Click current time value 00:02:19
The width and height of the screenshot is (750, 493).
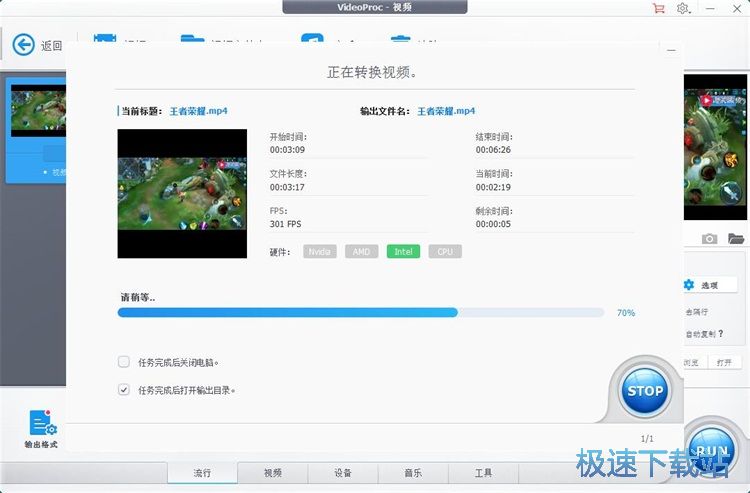(x=493, y=187)
